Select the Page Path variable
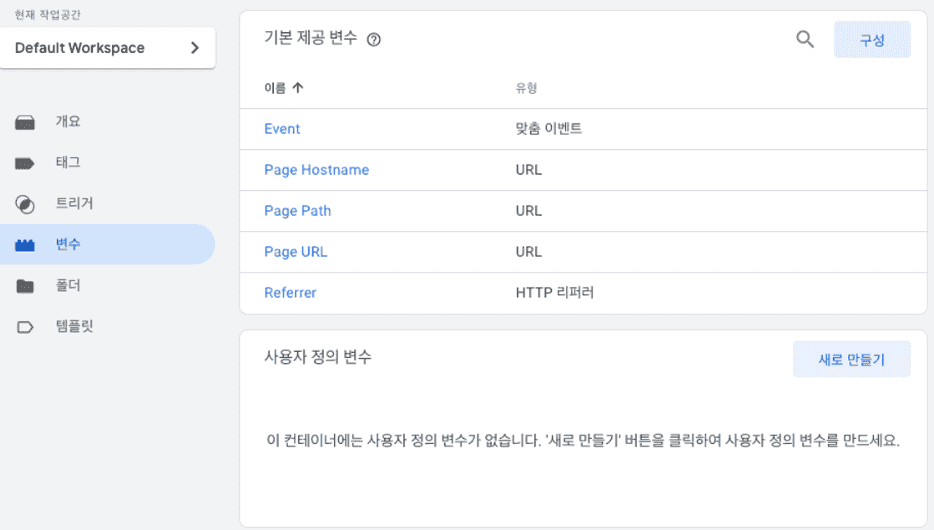 [297, 211]
